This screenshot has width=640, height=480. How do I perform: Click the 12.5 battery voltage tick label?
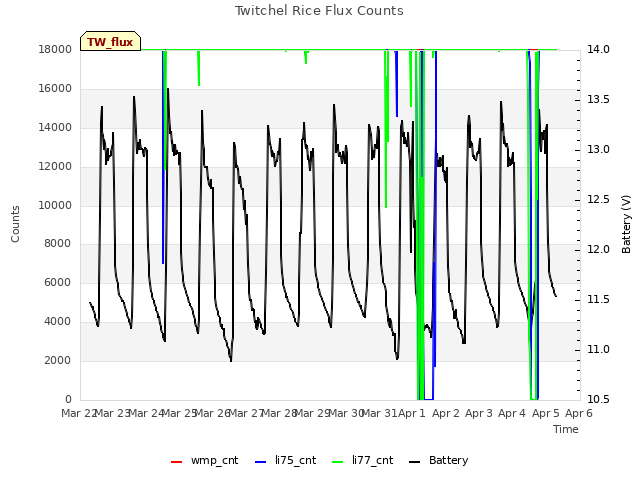(x=598, y=200)
